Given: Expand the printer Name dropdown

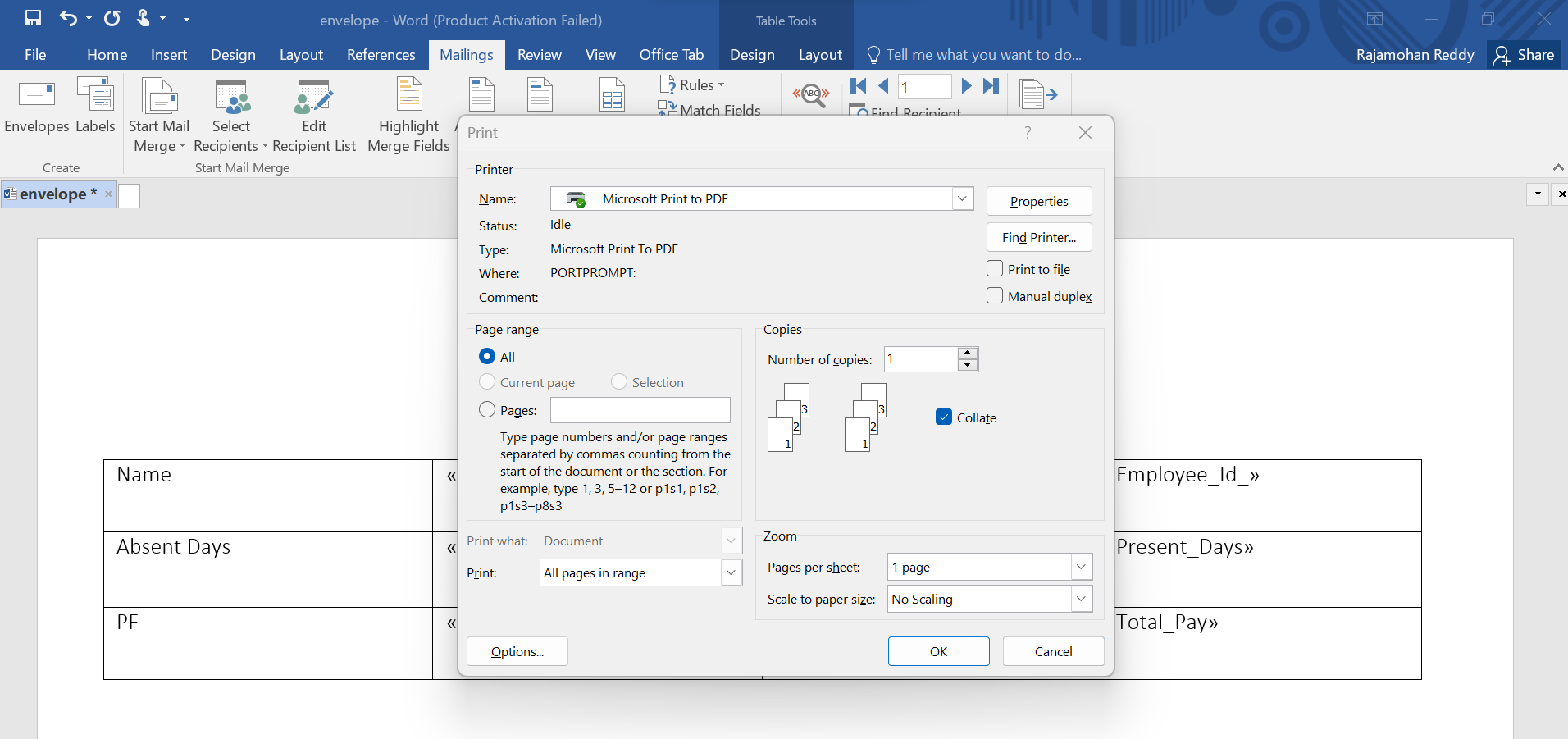Looking at the screenshot, I should (963, 198).
